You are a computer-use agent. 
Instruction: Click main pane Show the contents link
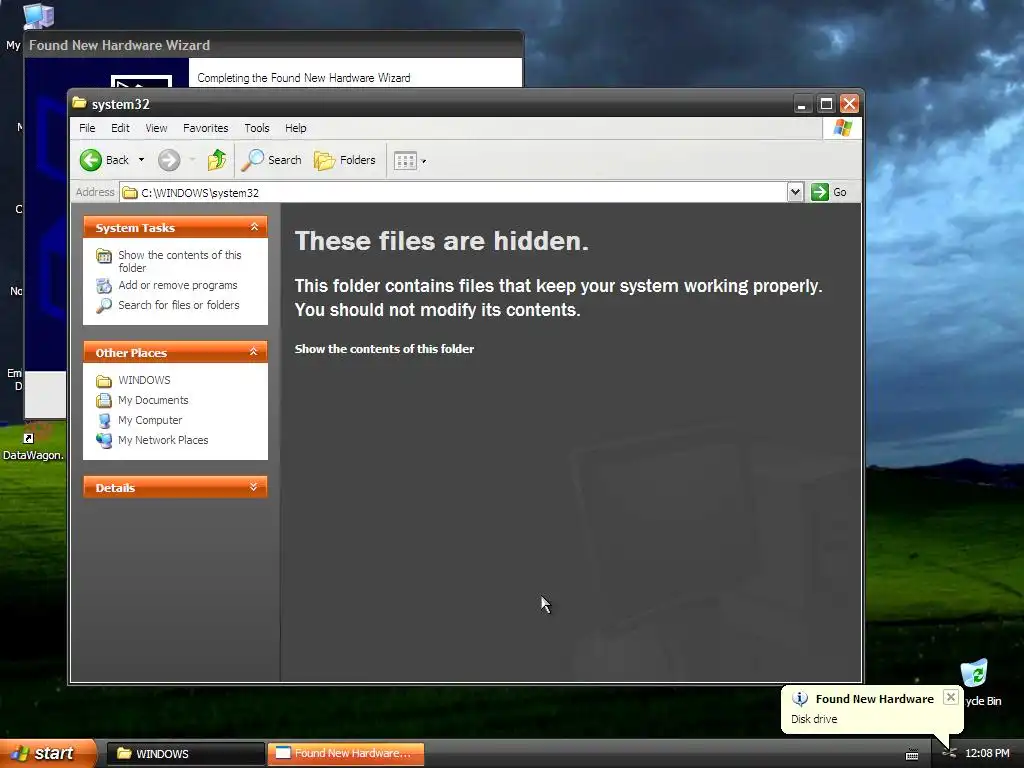(x=384, y=349)
